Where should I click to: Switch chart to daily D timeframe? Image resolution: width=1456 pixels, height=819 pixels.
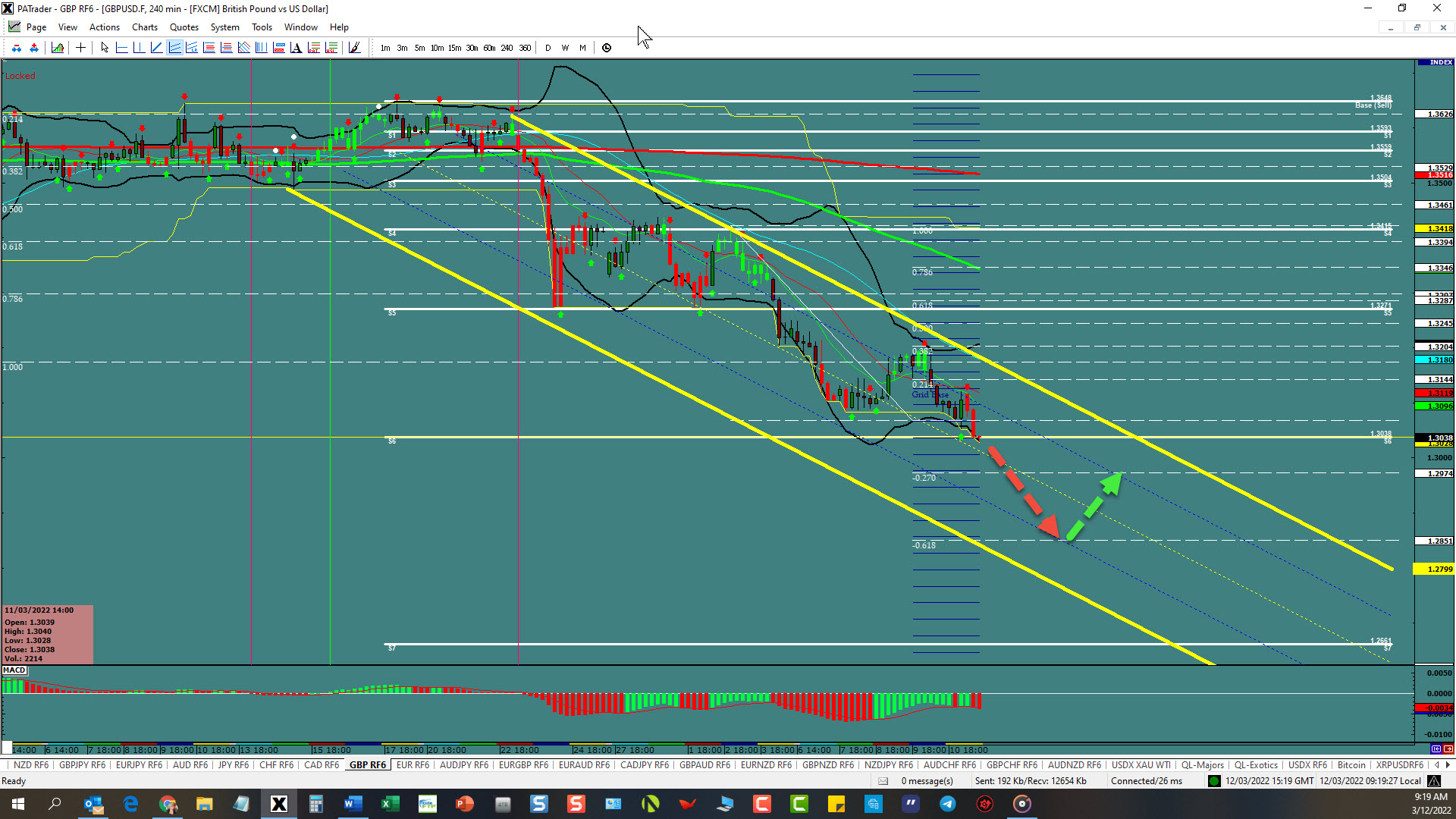point(548,48)
